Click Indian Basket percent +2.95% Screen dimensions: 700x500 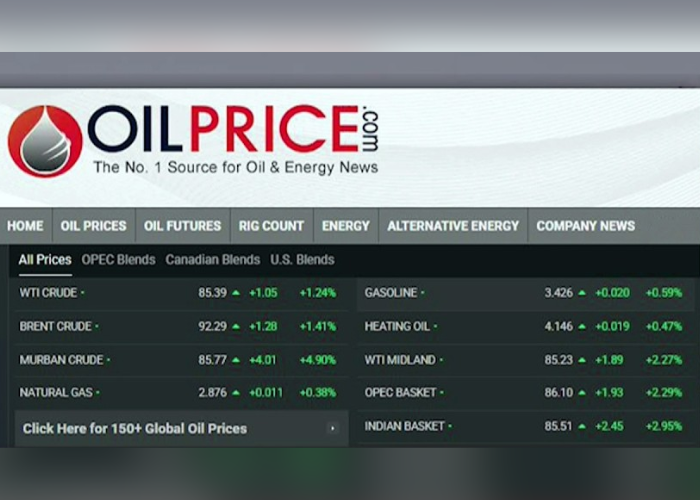coord(664,426)
